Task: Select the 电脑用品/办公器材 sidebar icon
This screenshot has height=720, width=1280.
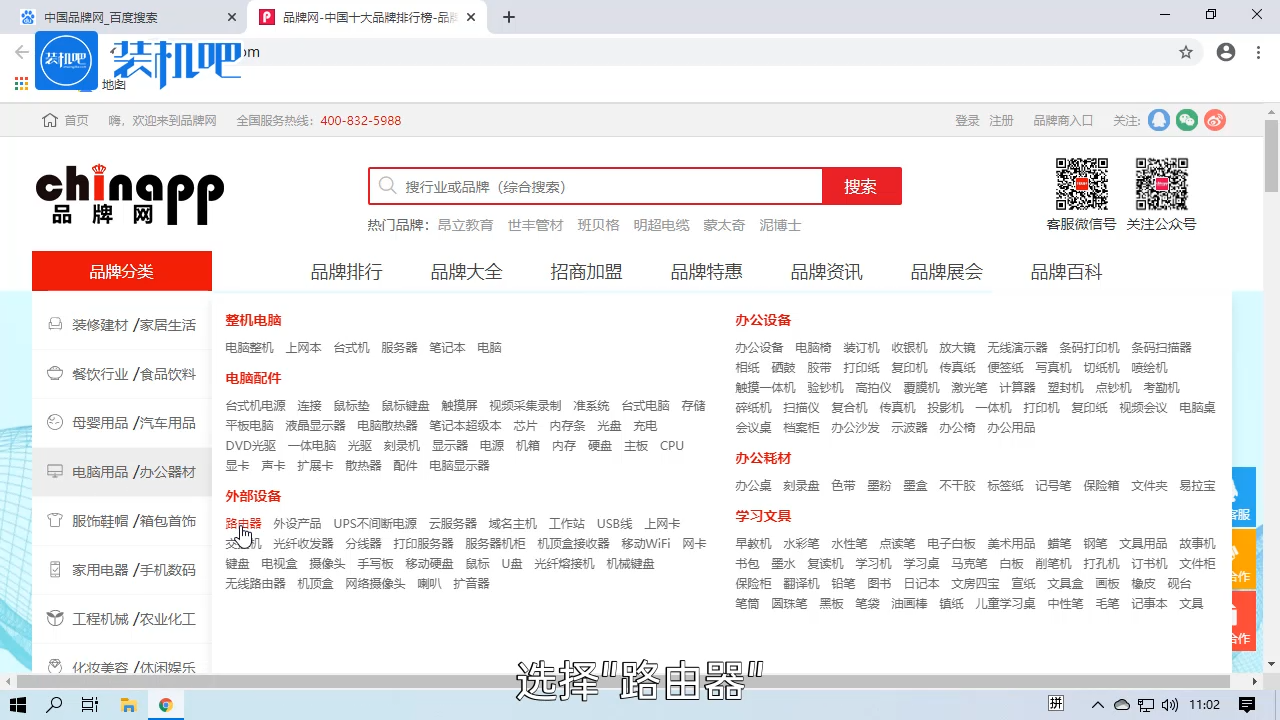Action: [x=56, y=471]
